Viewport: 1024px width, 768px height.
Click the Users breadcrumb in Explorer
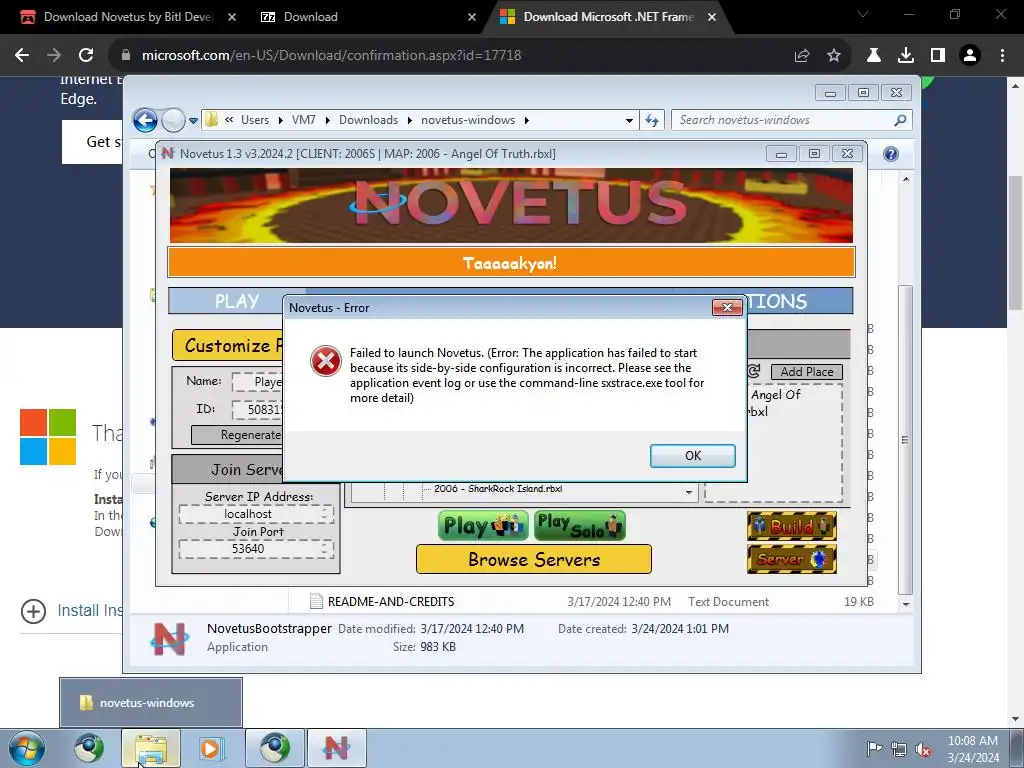[x=255, y=120]
